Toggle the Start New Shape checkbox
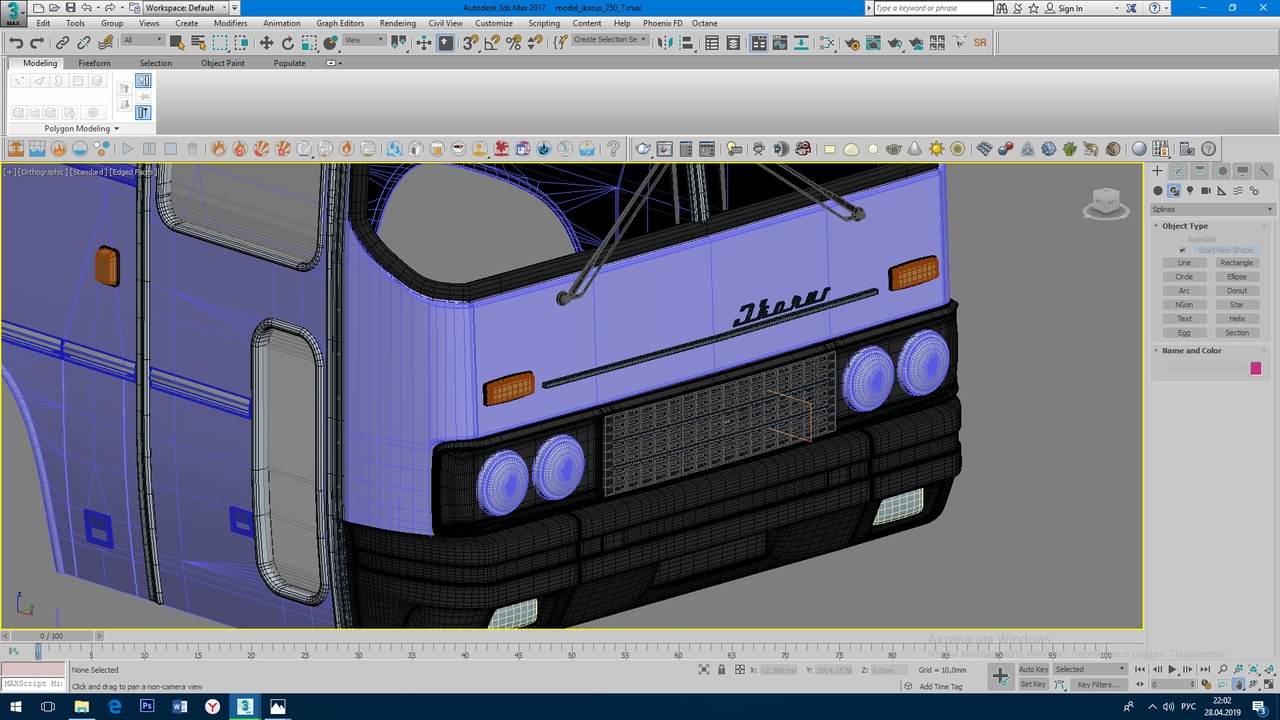This screenshot has width=1280, height=720. click(x=1183, y=250)
